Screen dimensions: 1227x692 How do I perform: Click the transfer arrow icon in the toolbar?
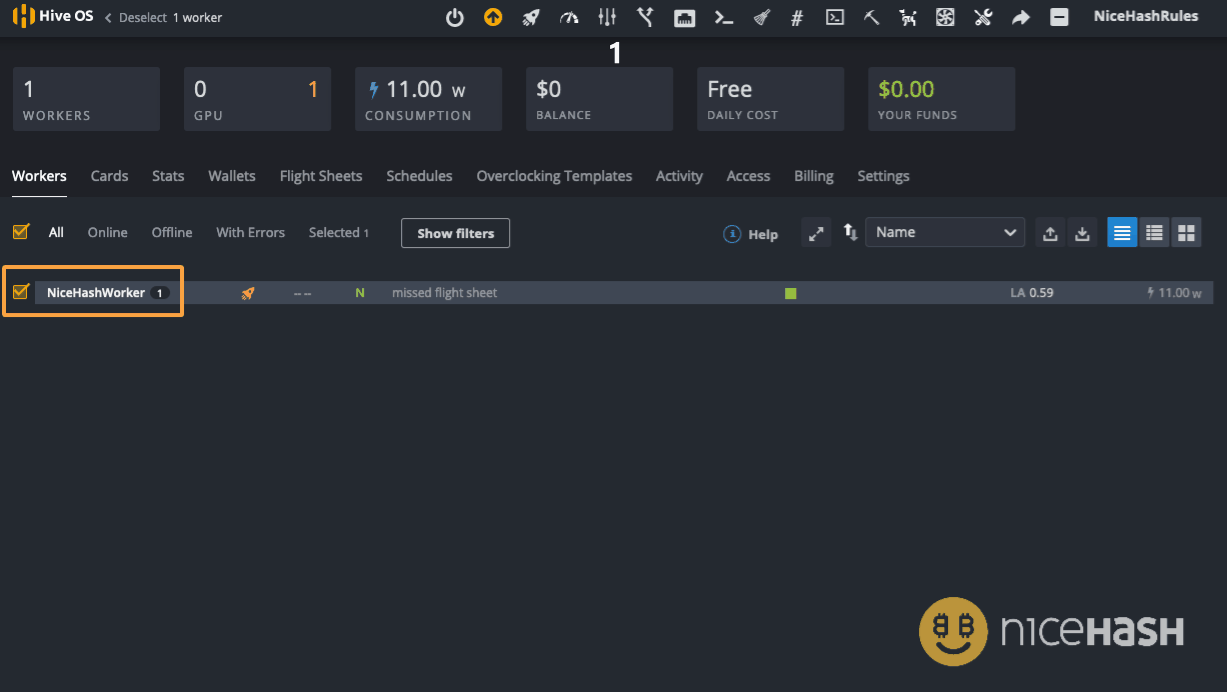point(1020,16)
